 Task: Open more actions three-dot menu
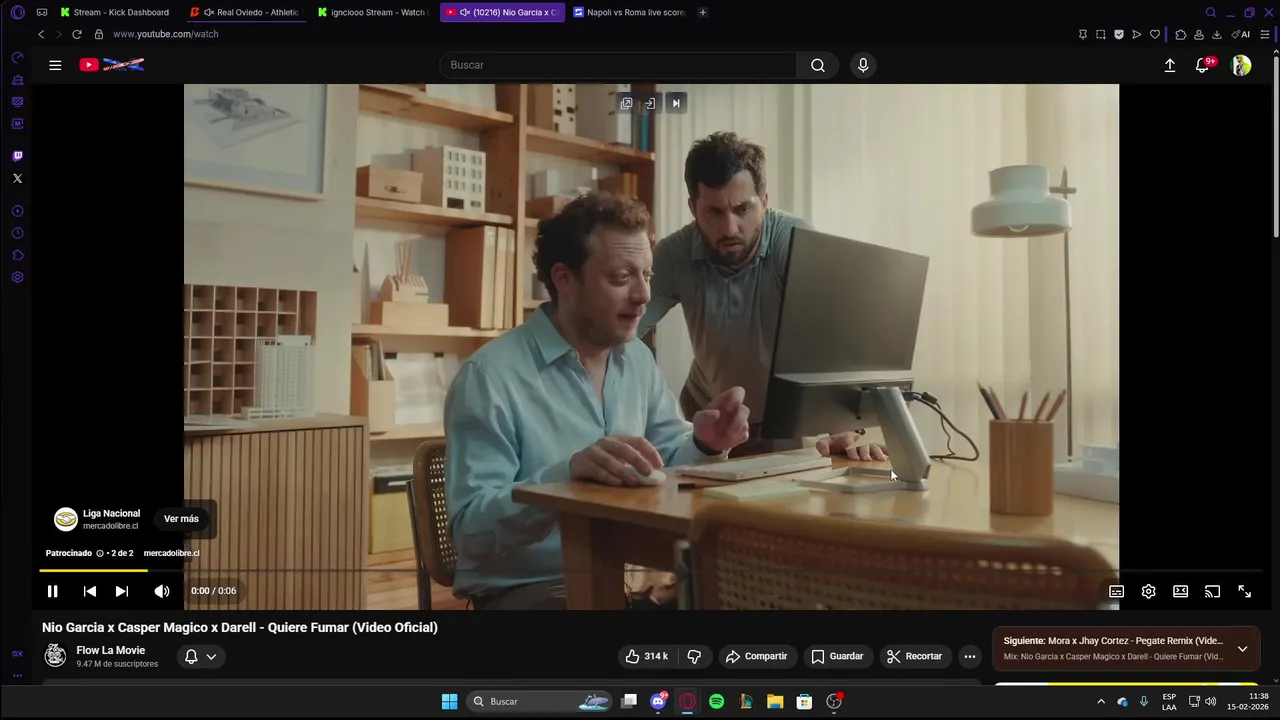(969, 656)
